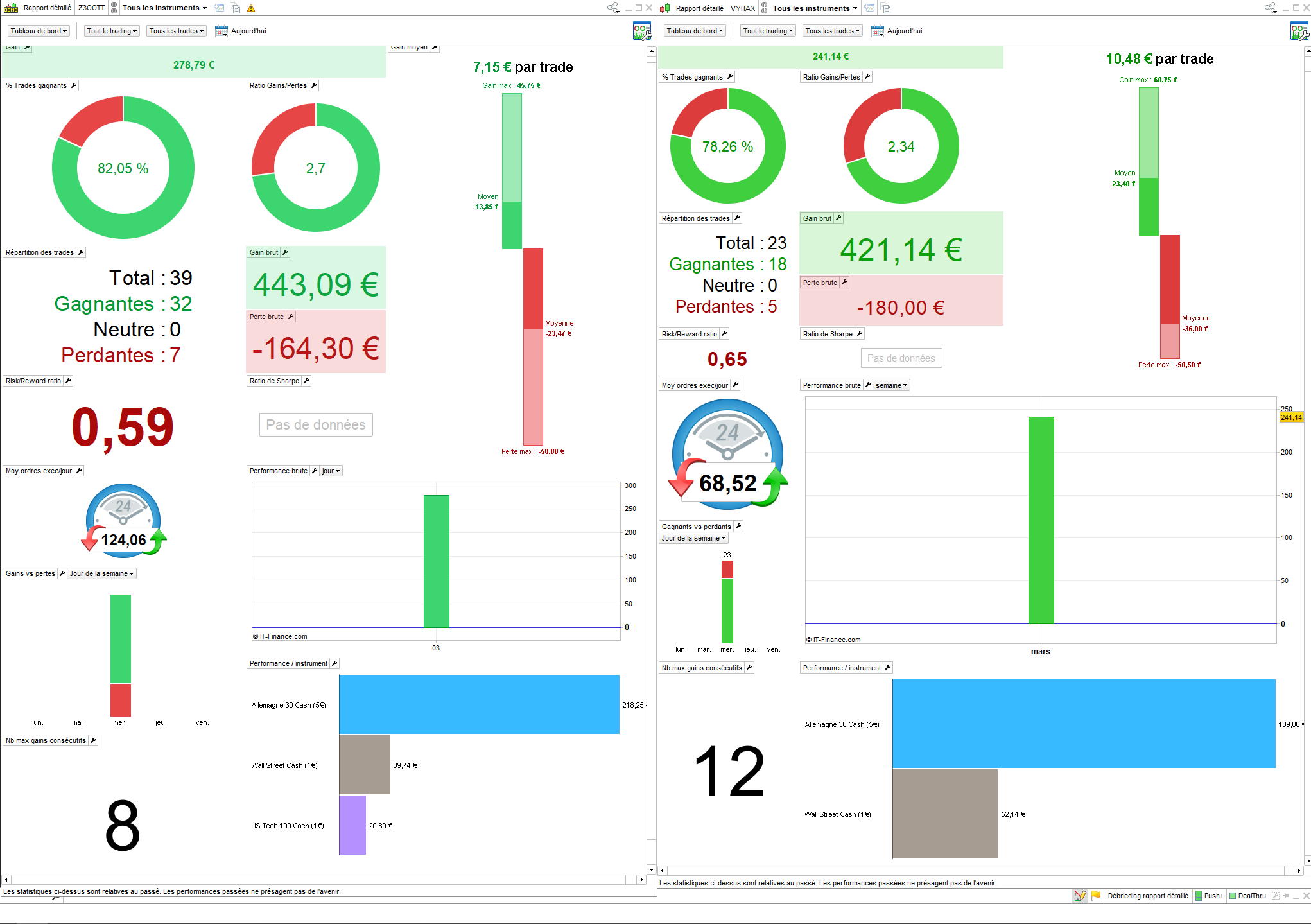Open 'Tout le trading' menu in right panel

768,31
